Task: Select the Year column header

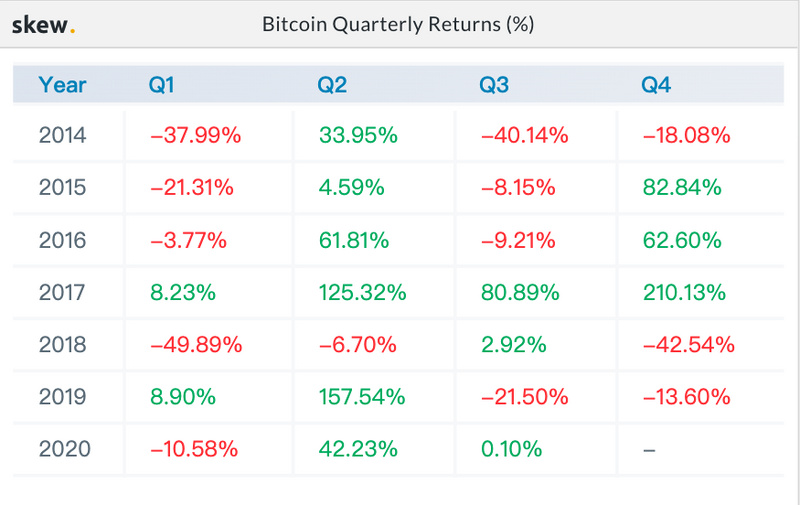Action: tap(62, 84)
